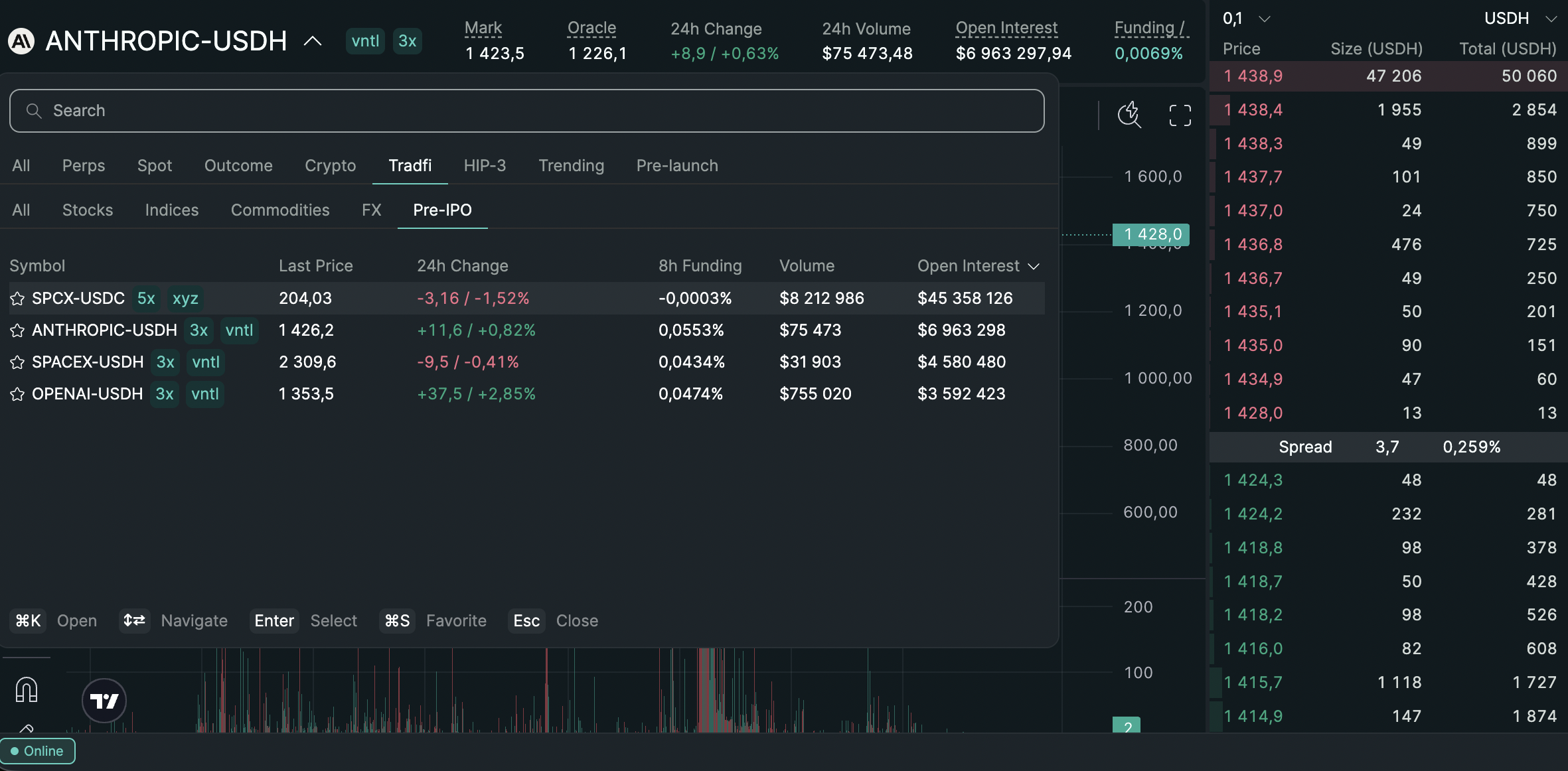The image size is (1568, 771).
Task: Open the USDH size unit dropdown
Action: tap(1520, 19)
